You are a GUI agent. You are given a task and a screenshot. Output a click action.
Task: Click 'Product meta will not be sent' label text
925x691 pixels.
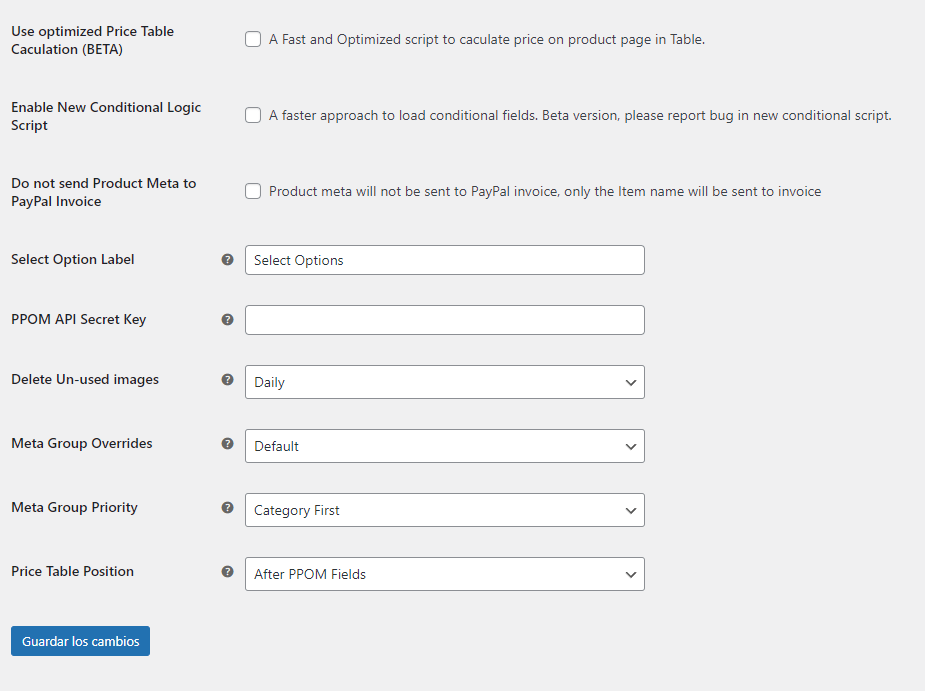[545, 191]
